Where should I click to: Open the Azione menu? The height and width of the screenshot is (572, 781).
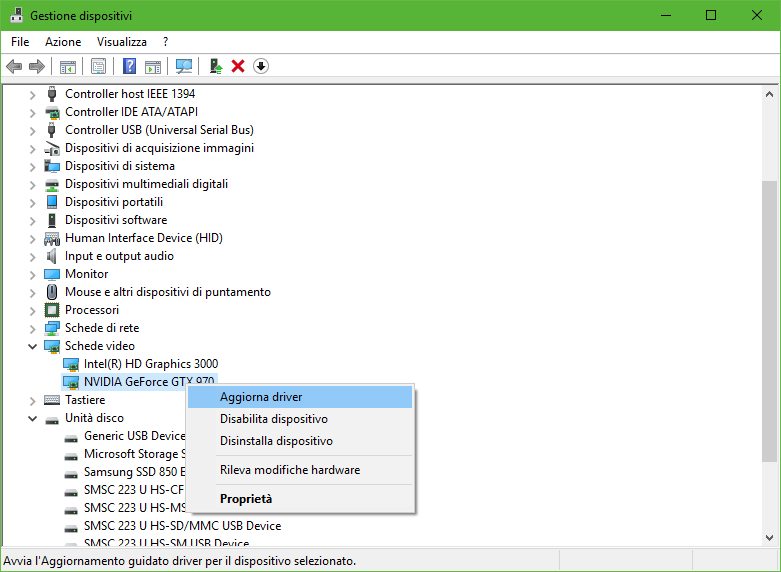pyautogui.click(x=63, y=42)
